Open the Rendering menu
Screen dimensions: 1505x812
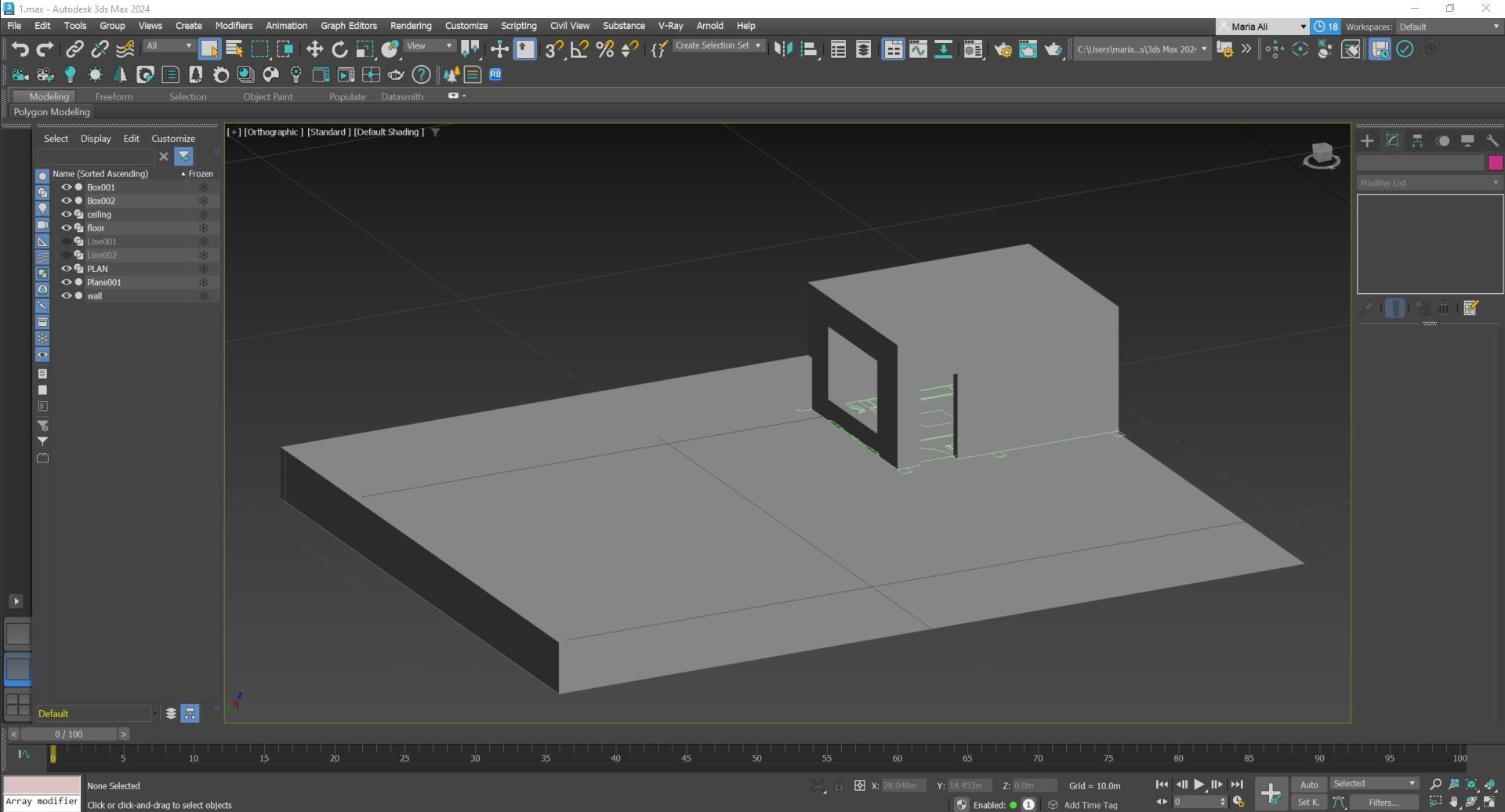point(411,26)
